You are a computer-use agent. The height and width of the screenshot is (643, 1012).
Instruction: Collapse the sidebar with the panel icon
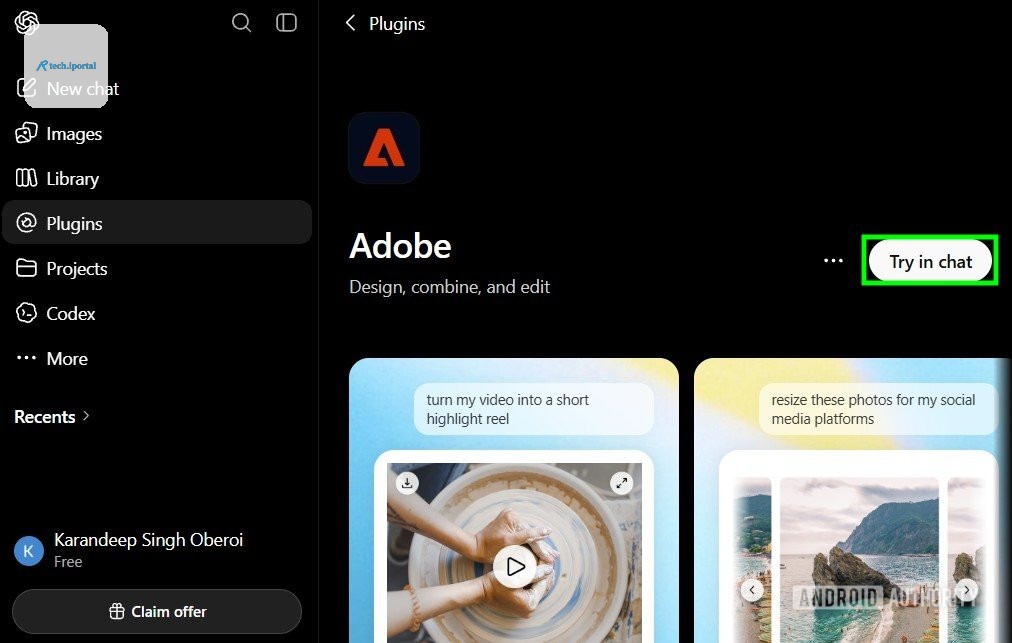point(286,23)
